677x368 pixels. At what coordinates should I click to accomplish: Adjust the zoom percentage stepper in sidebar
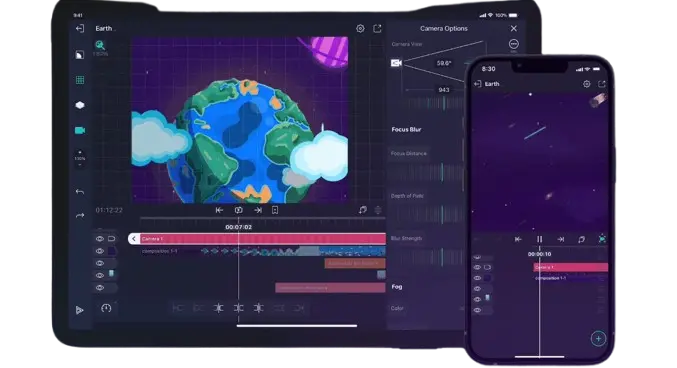coord(80,159)
